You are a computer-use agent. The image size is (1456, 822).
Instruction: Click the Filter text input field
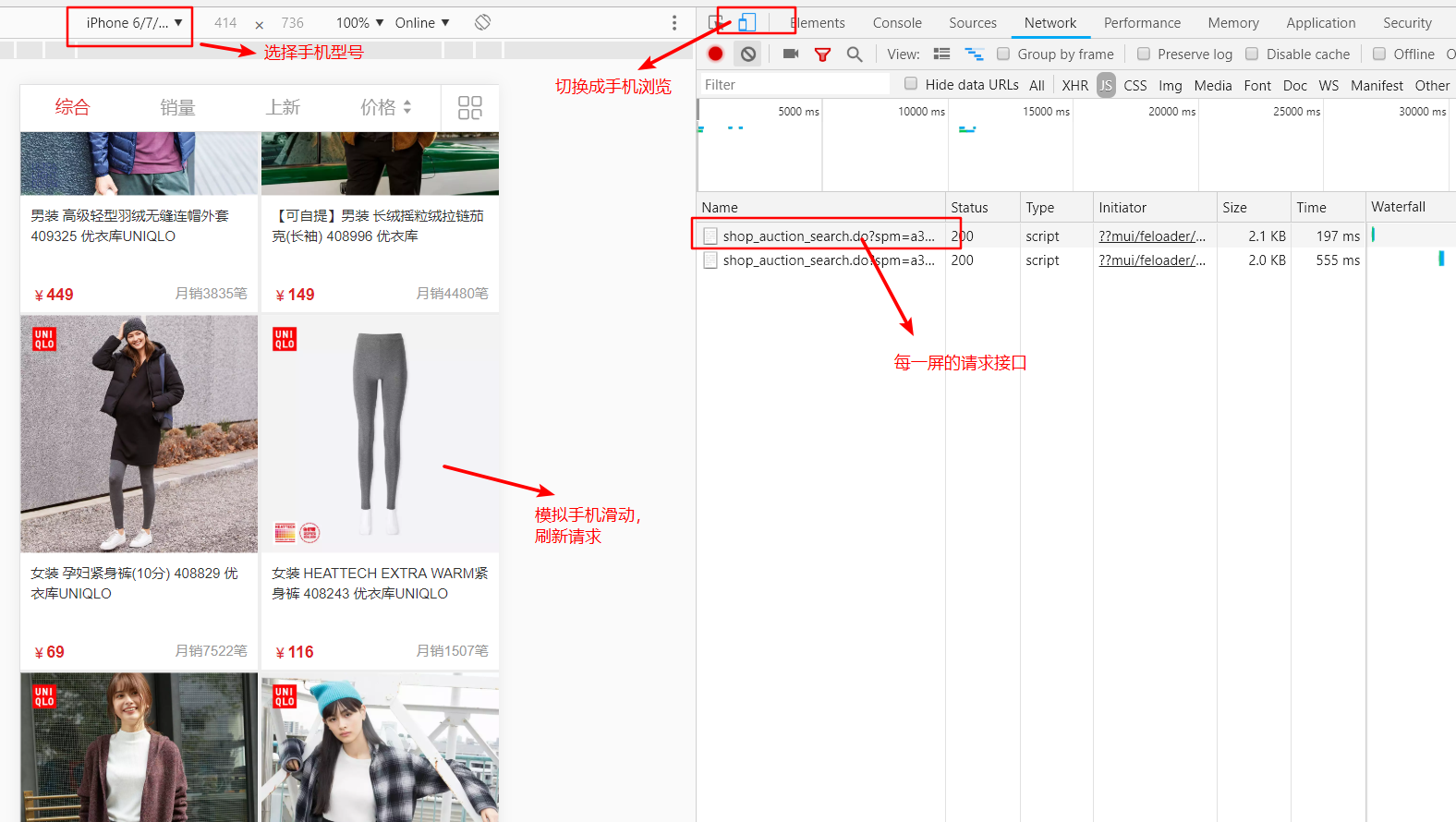point(795,84)
